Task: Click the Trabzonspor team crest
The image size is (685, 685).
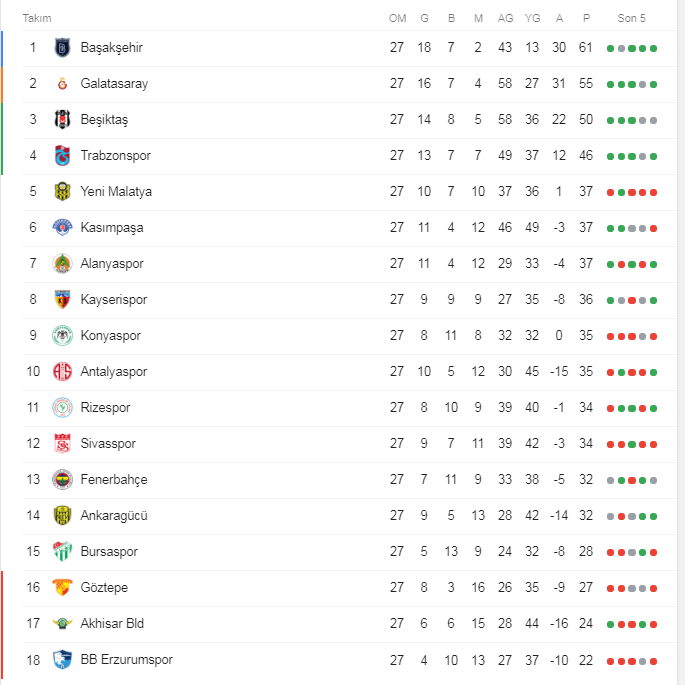Action: click(63, 156)
